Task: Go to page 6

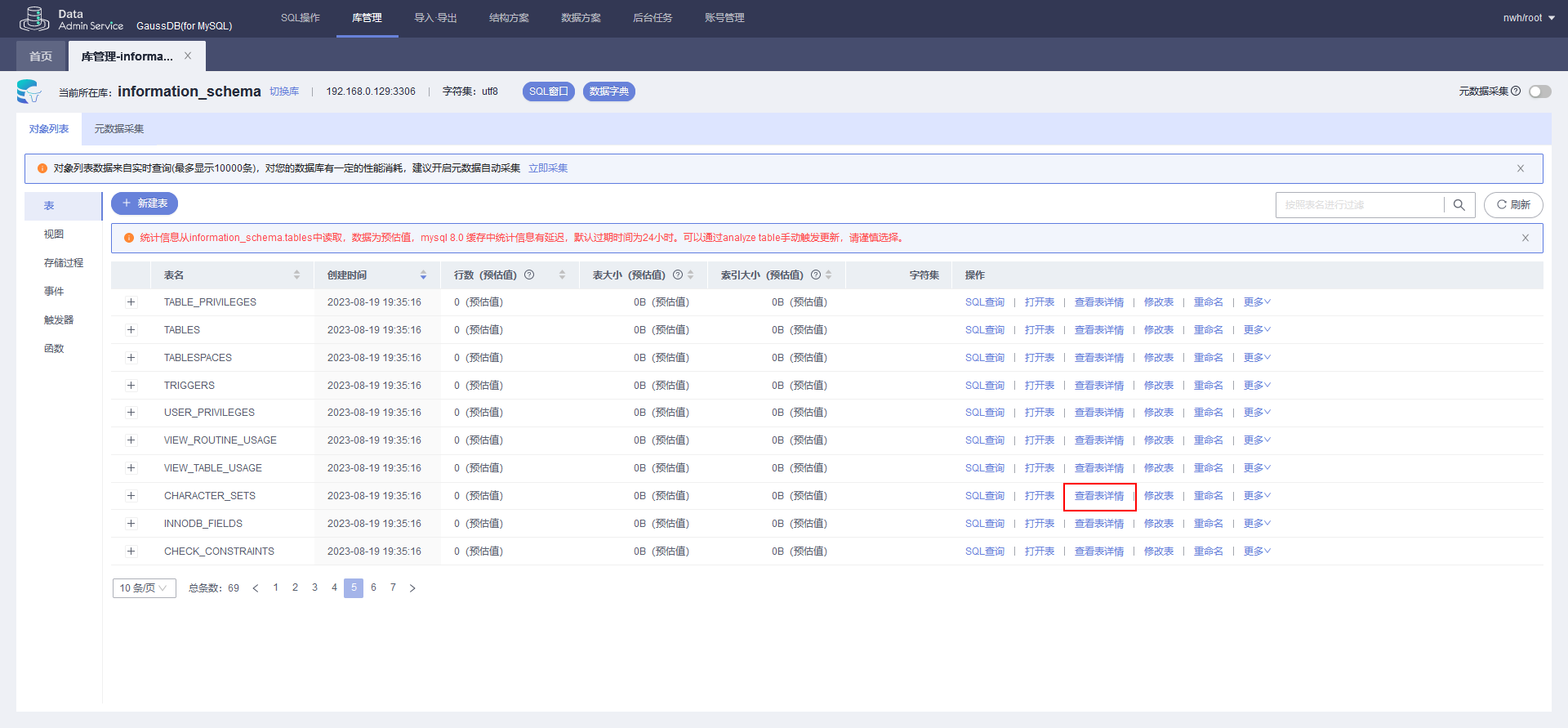Action: click(x=373, y=588)
